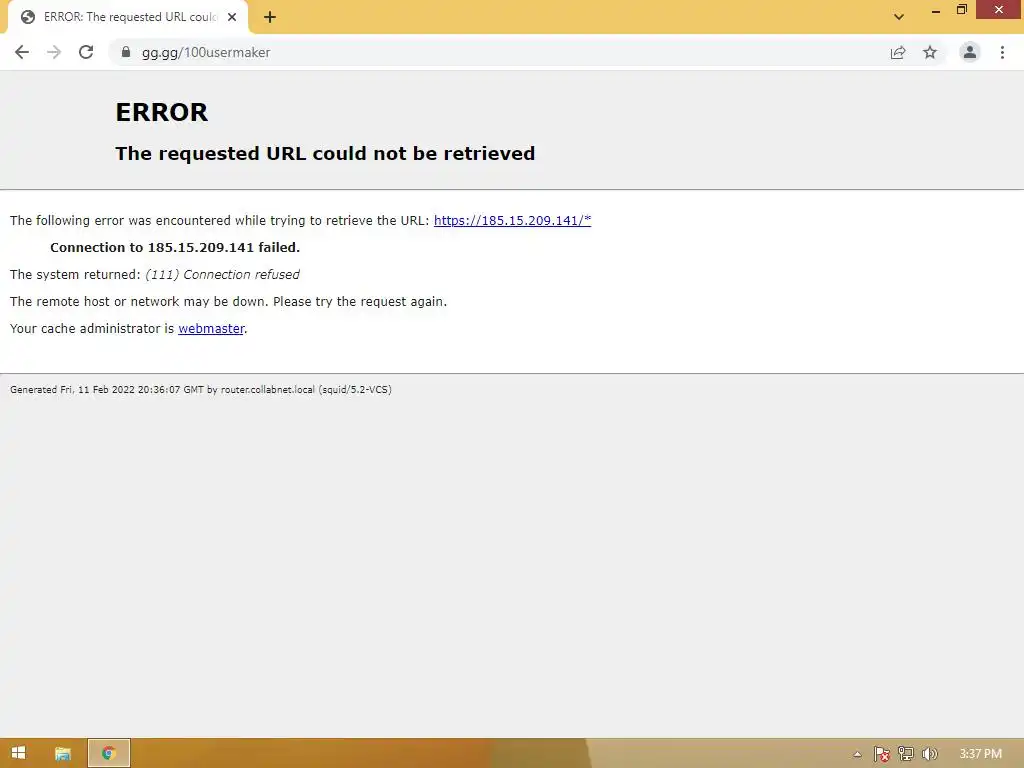Viewport: 1024px width, 768px height.
Task: Open Chrome three-dot menu
Action: 1002,52
